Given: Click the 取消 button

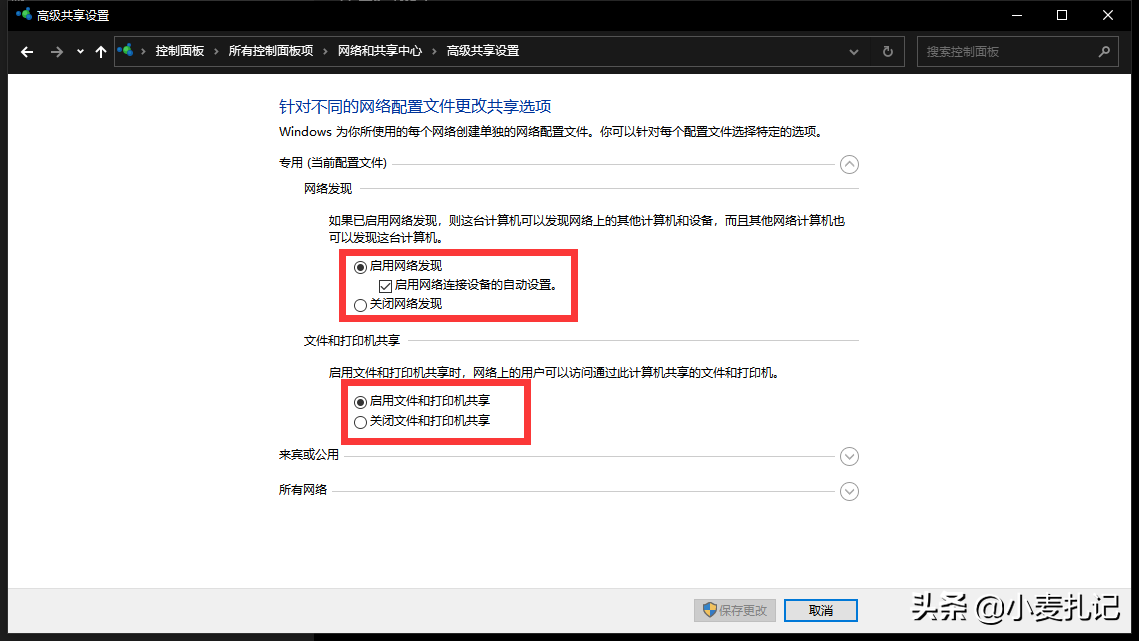Looking at the screenshot, I should pyautogui.click(x=821, y=610).
